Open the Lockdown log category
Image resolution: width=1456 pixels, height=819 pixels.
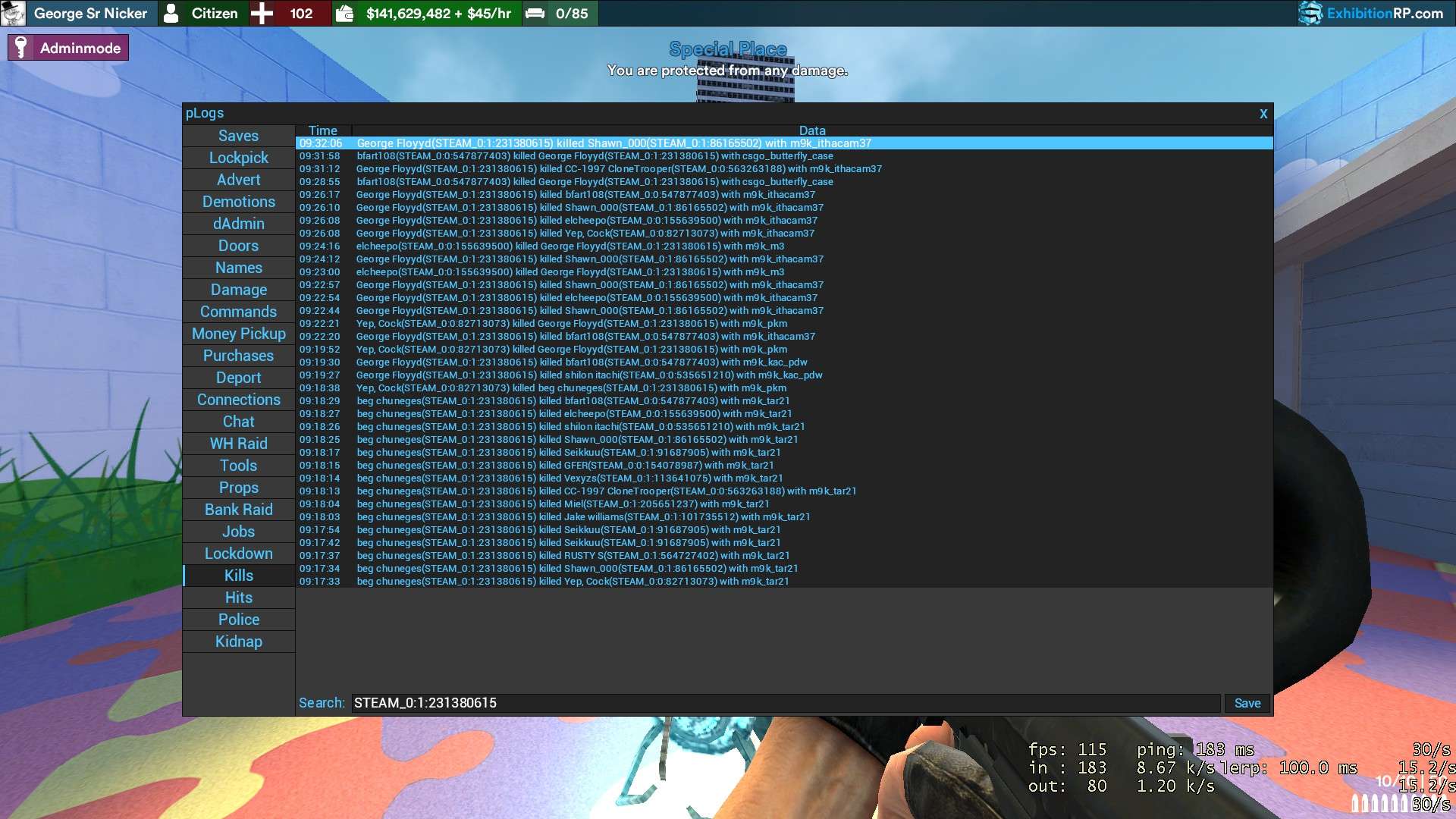pyautogui.click(x=239, y=554)
